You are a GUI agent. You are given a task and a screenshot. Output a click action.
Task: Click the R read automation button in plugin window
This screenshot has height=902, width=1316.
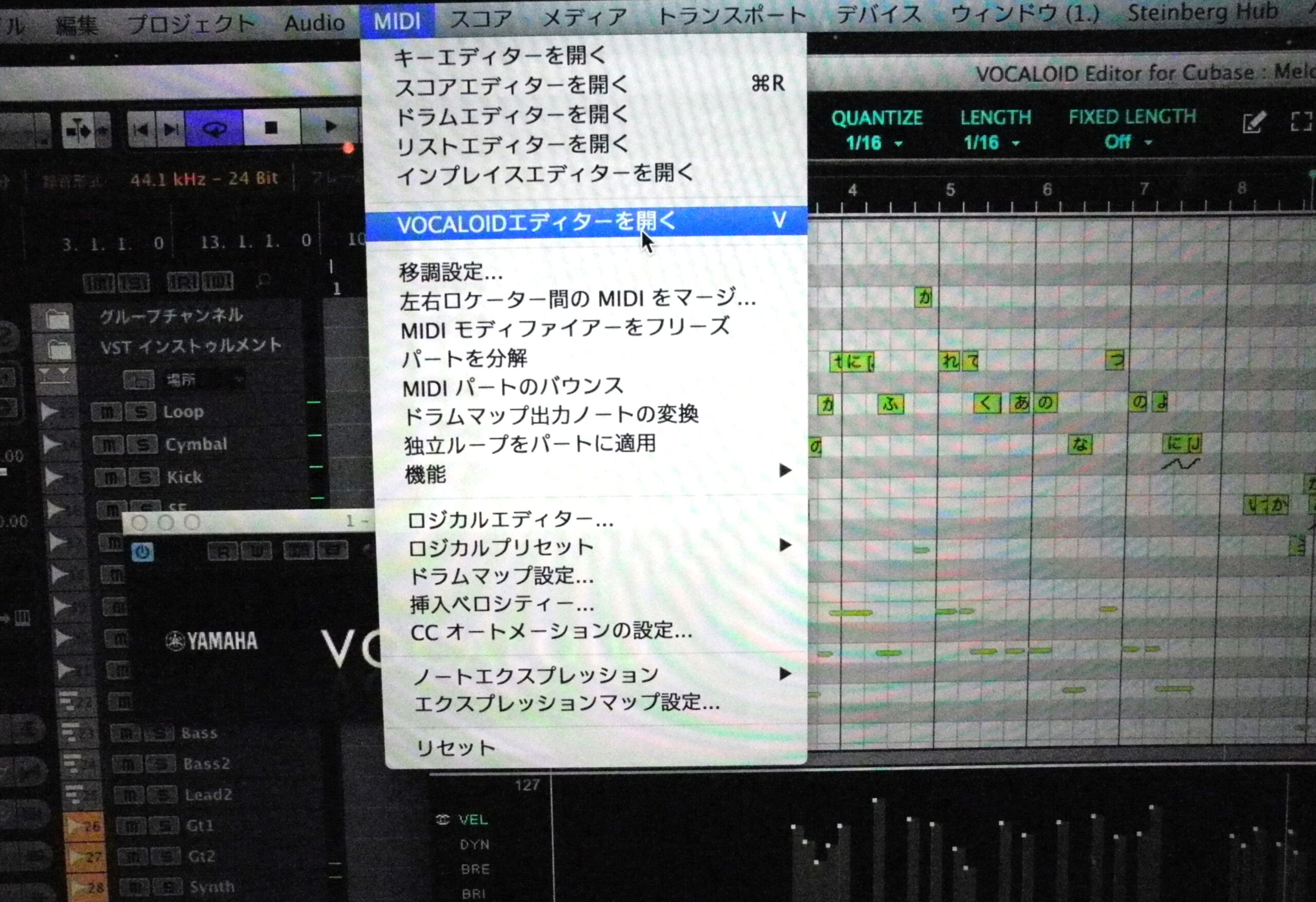[222, 551]
